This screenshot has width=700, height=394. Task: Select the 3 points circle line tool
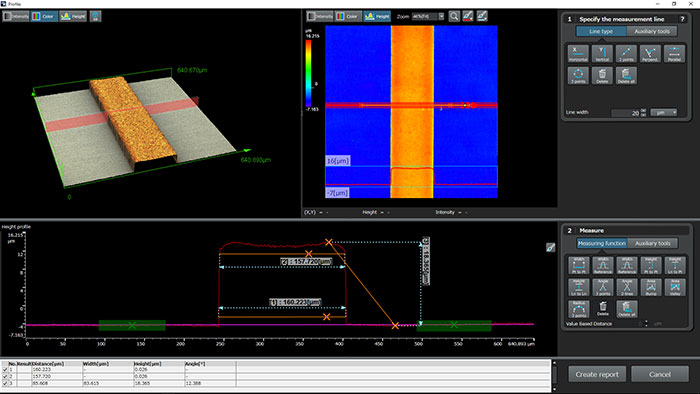click(x=578, y=75)
